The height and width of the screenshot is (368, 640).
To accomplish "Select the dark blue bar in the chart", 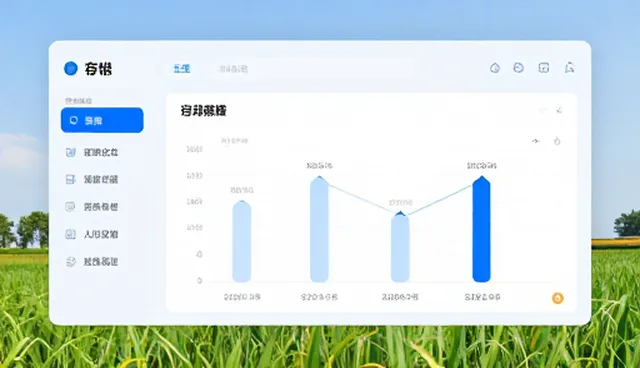I will tap(482, 229).
